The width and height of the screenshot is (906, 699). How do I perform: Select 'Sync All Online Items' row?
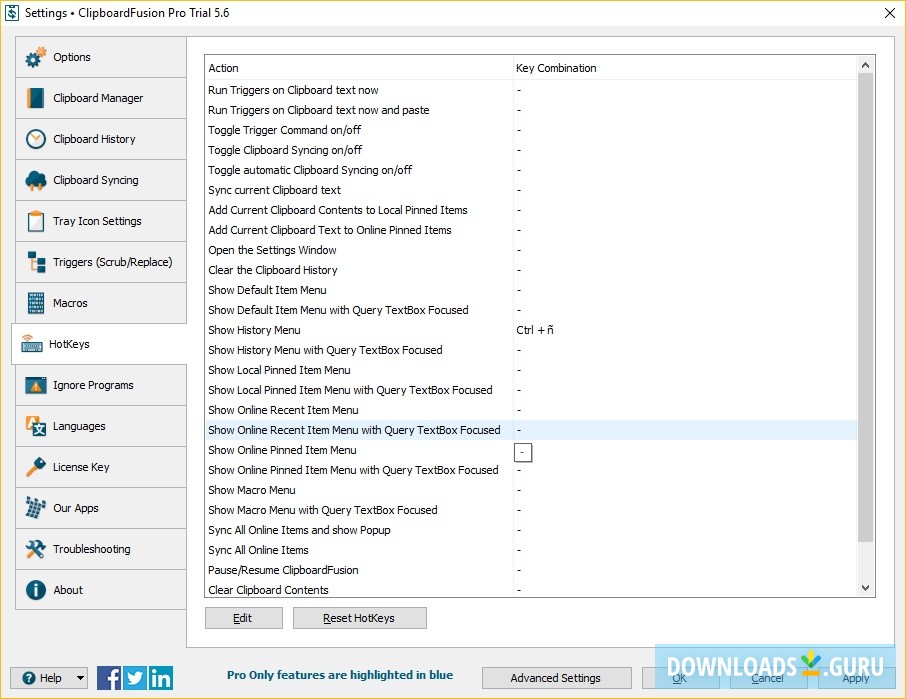click(530, 551)
